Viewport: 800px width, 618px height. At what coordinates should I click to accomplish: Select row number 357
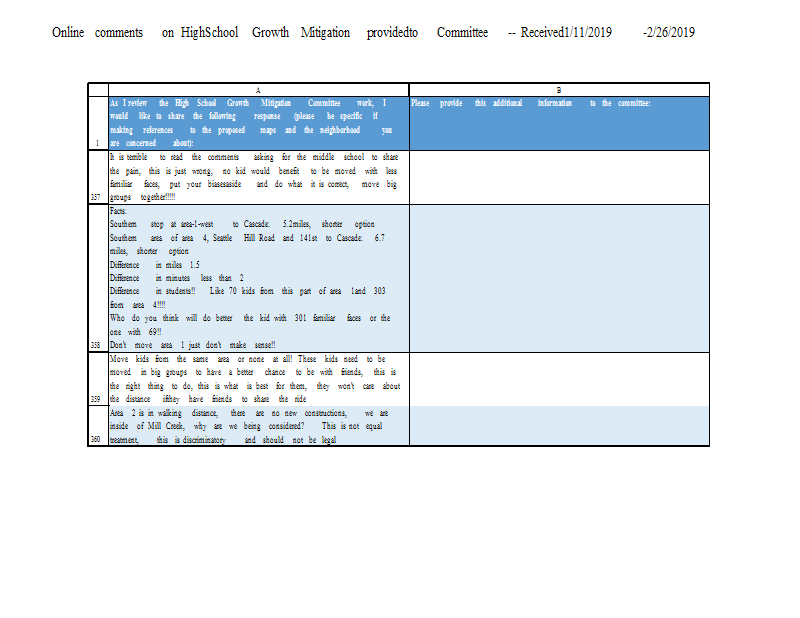98,178
